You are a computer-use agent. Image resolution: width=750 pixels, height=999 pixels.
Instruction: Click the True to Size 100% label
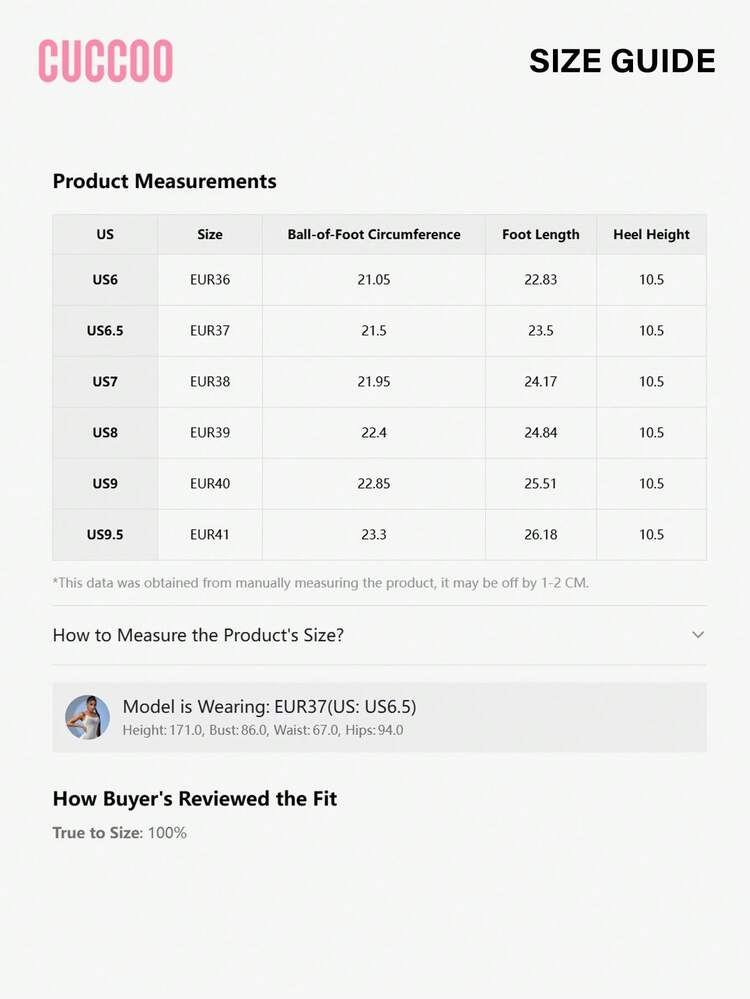pyautogui.click(x=120, y=833)
